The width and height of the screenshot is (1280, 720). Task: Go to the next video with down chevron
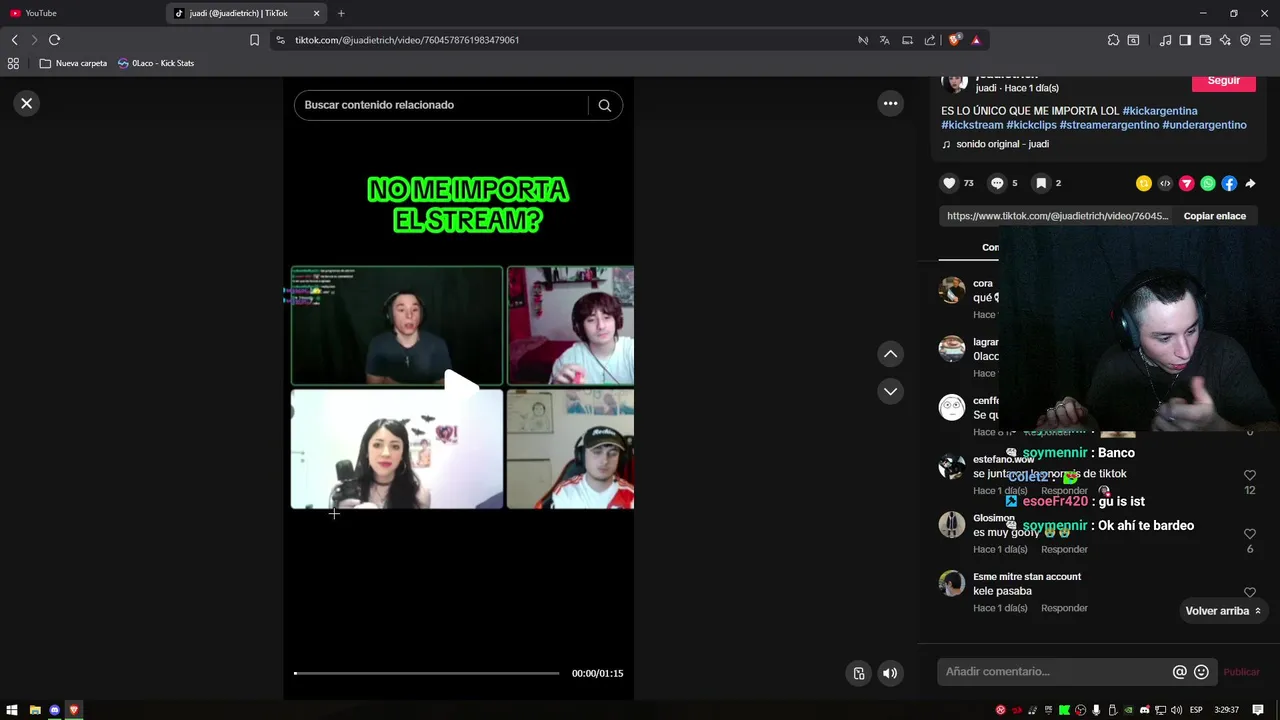click(x=890, y=391)
